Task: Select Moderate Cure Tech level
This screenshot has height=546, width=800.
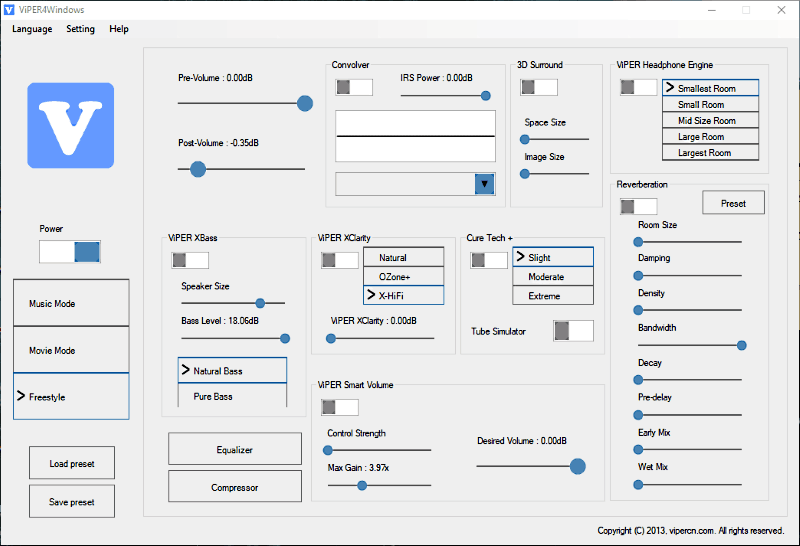Action: (553, 276)
